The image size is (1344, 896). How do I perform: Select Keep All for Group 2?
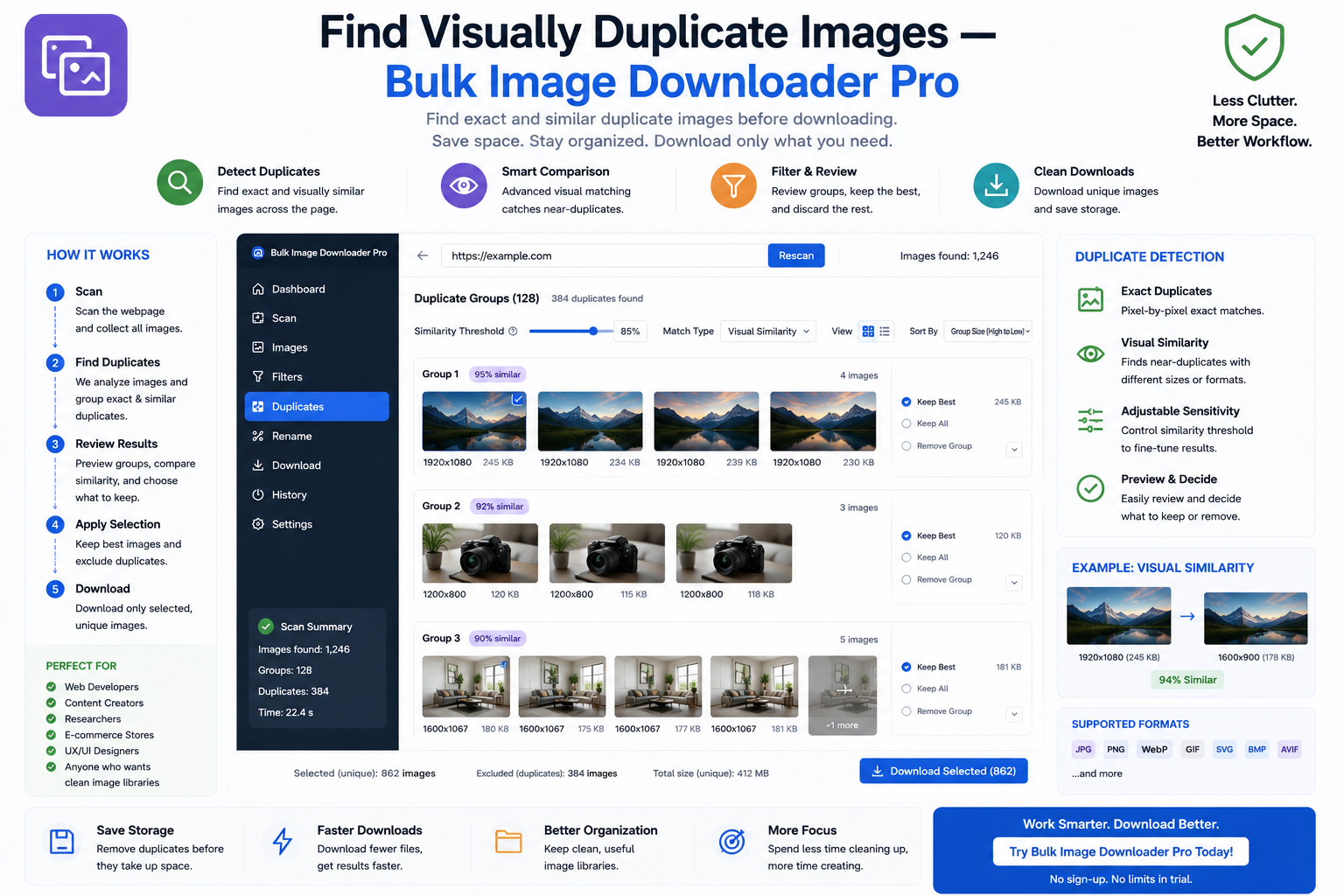tap(906, 557)
